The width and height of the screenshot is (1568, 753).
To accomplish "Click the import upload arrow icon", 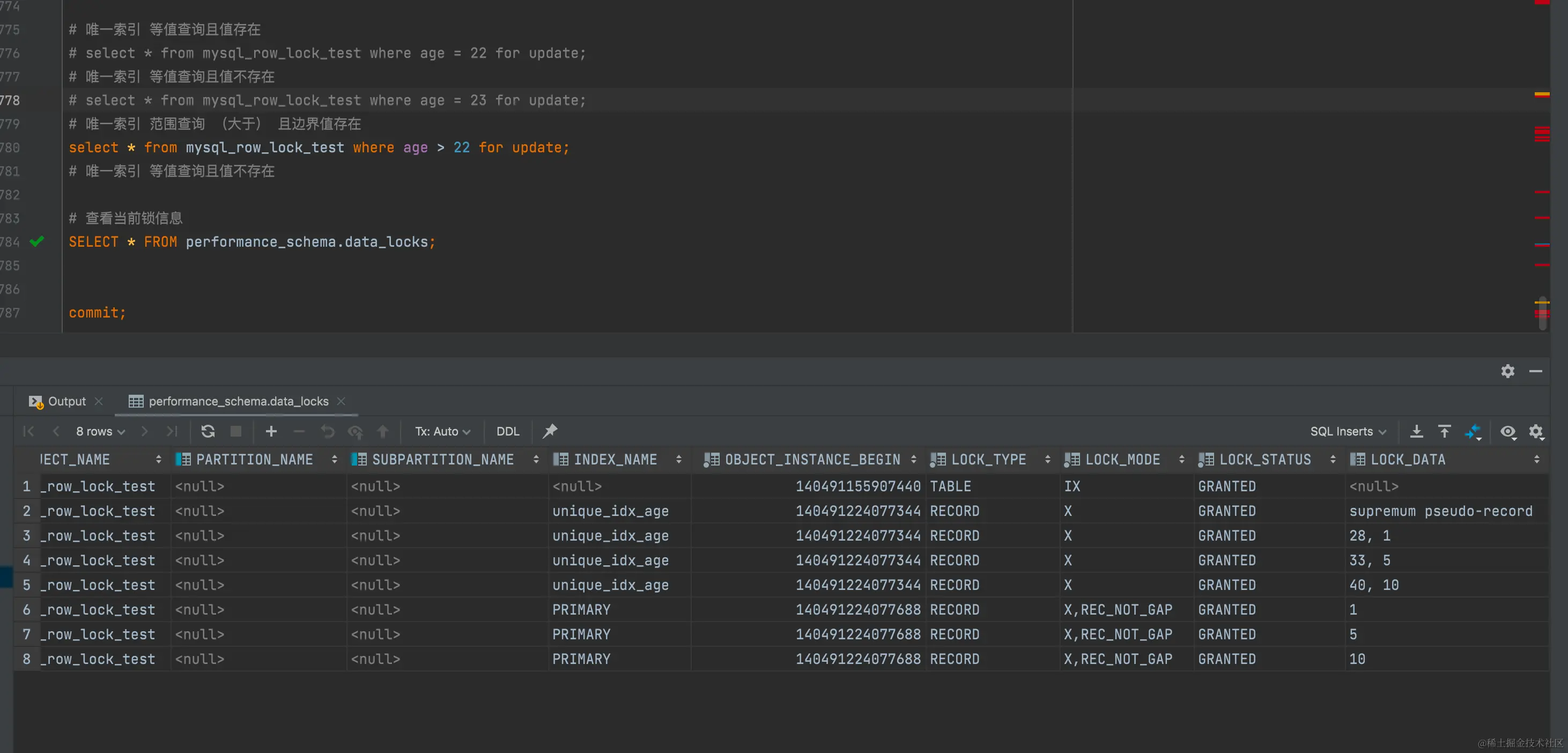I will 1445,431.
